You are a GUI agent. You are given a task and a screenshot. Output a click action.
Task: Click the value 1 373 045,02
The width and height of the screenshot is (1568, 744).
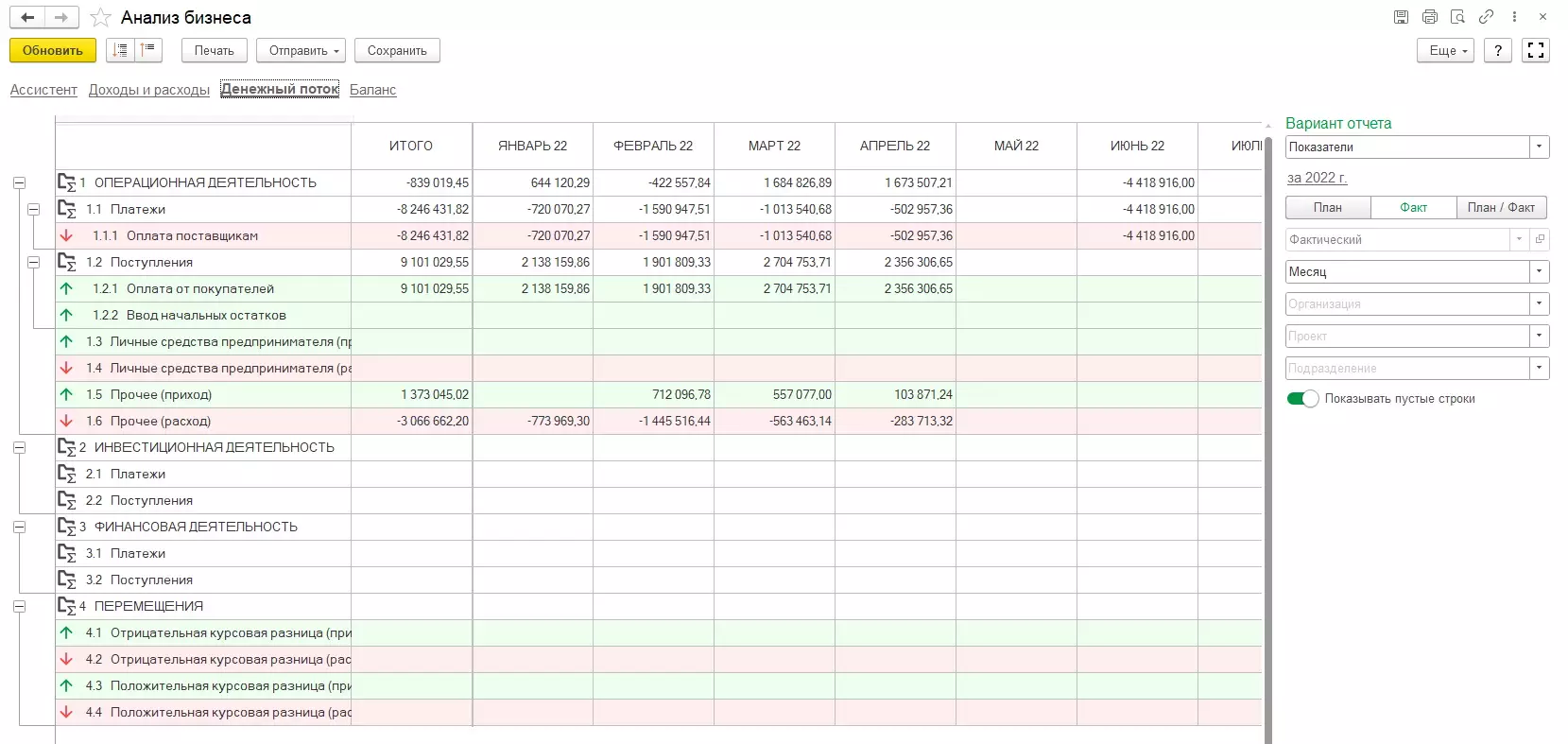pyautogui.click(x=435, y=394)
